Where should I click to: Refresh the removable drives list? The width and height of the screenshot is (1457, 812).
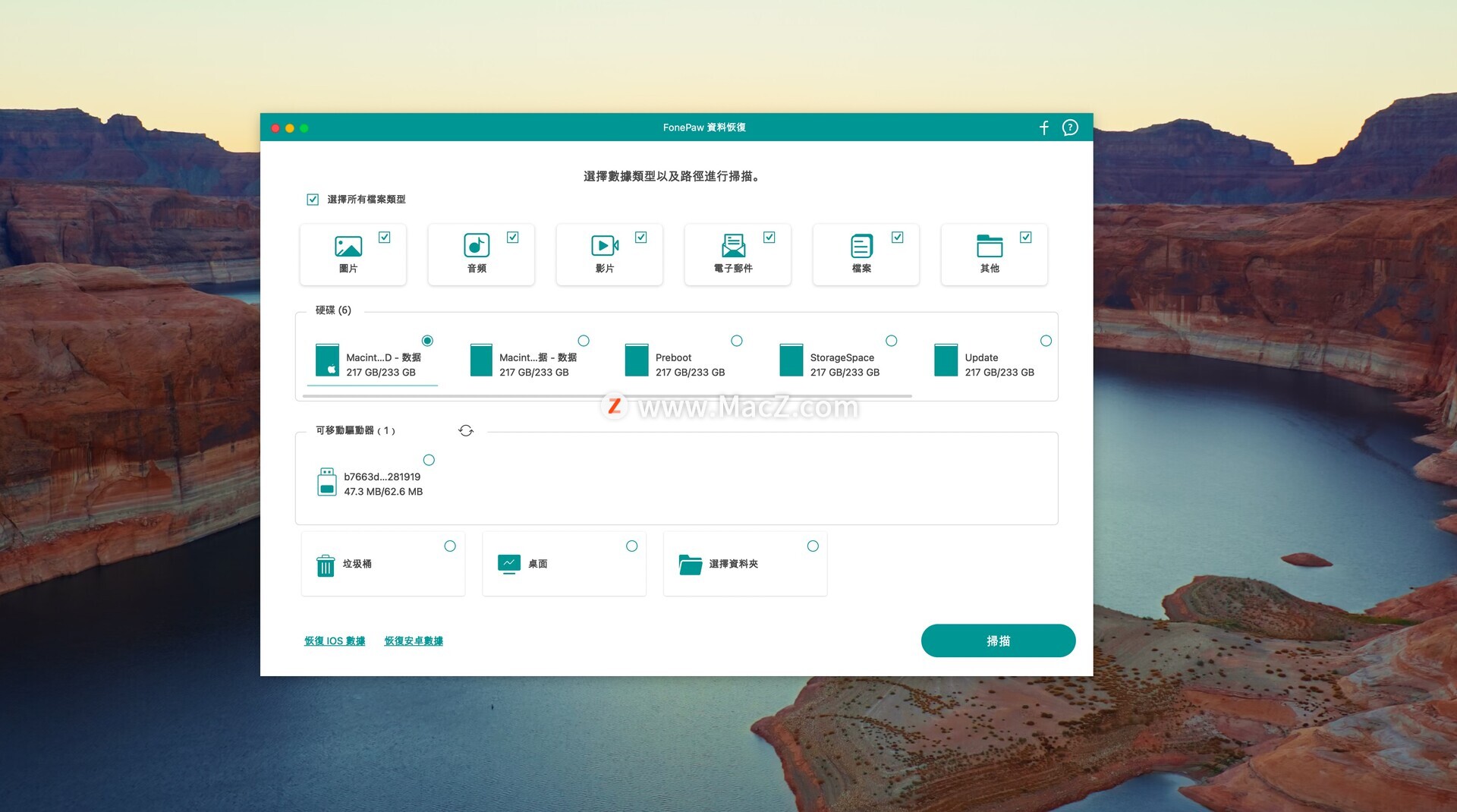click(x=466, y=431)
